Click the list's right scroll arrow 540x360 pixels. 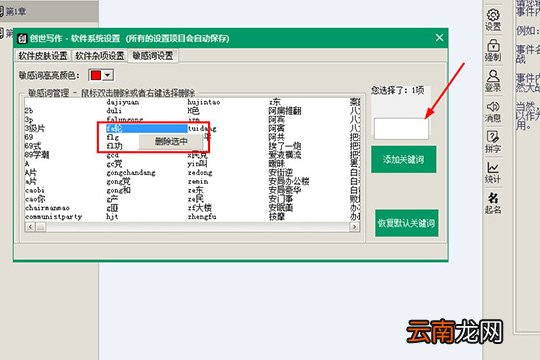click(354, 227)
